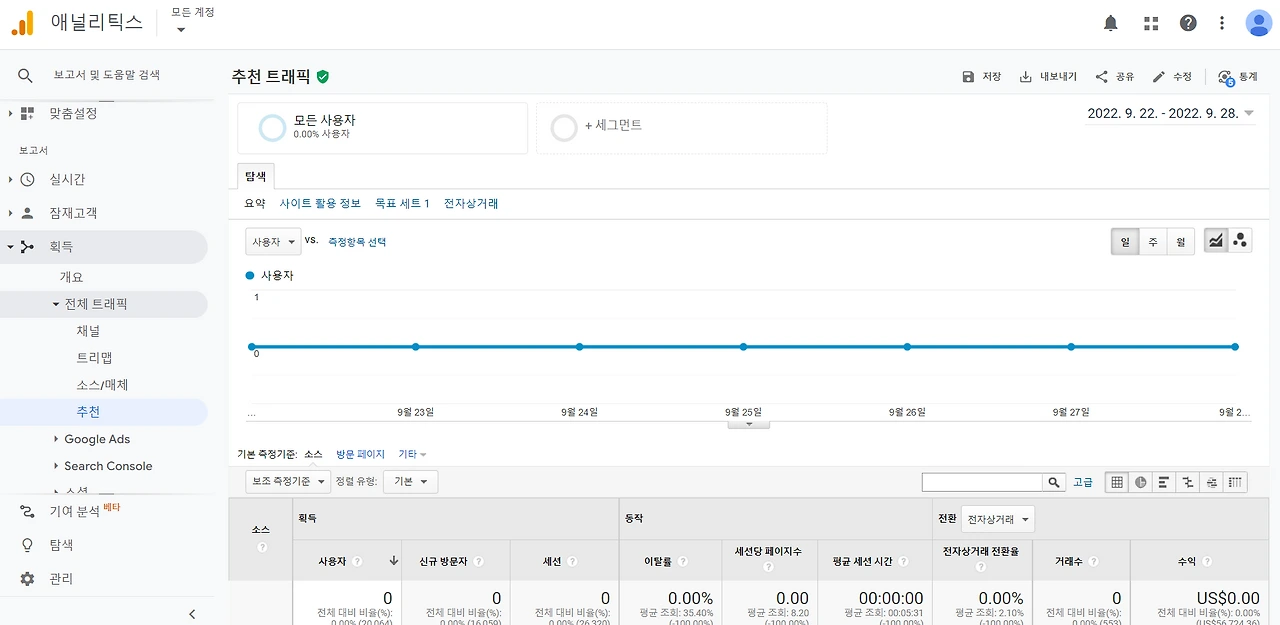Select the term cloud view icon
1280x625 pixels.
pyautogui.click(x=1212, y=482)
